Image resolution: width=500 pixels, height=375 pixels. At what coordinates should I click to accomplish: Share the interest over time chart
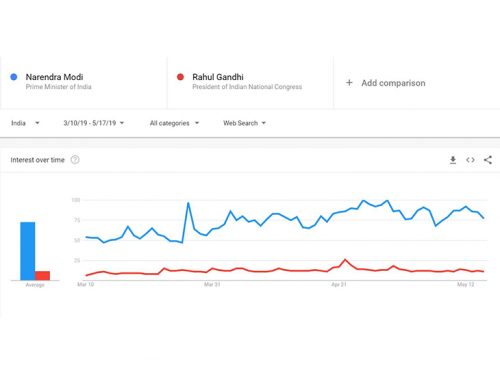[x=488, y=160]
